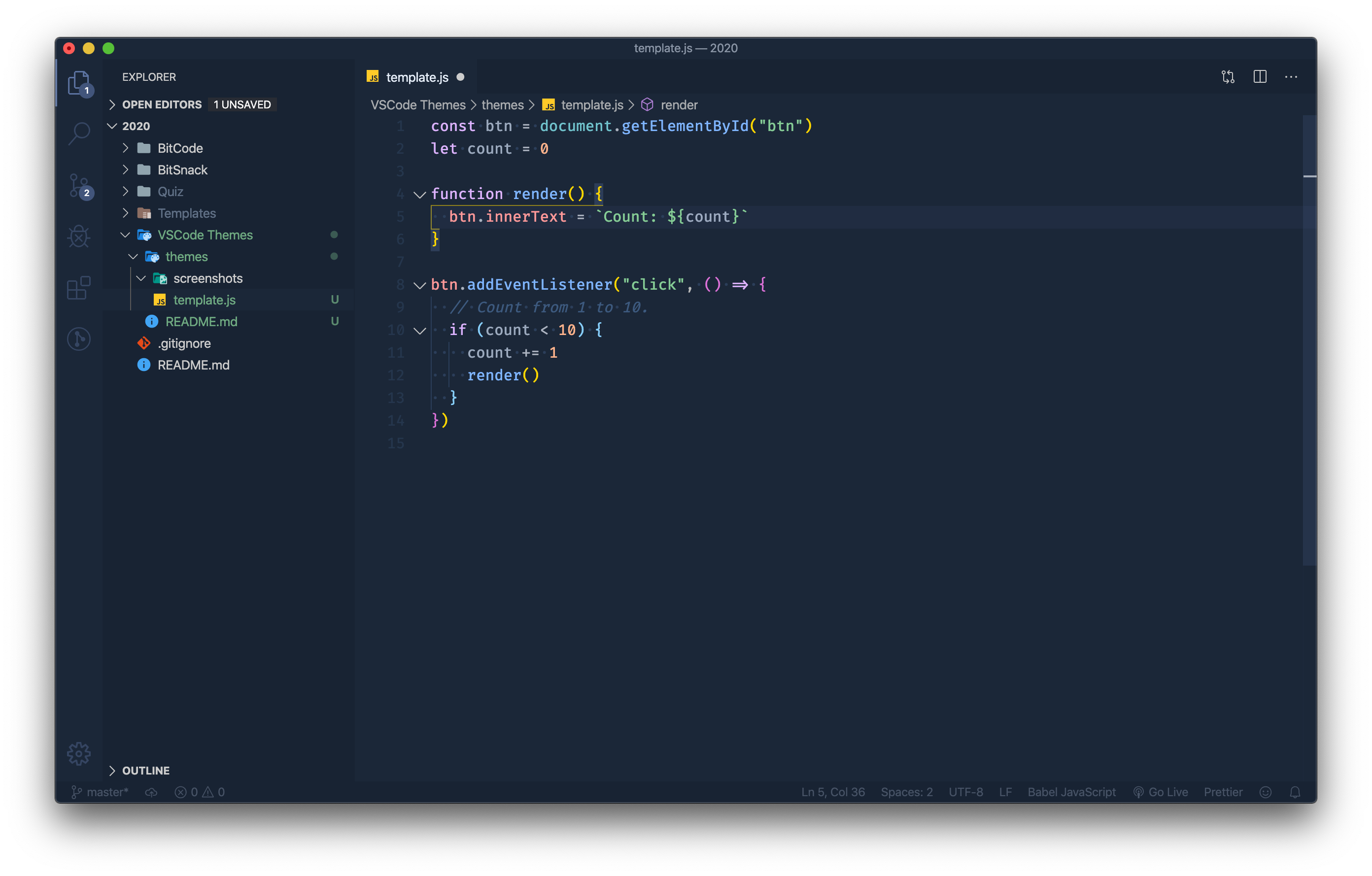Click the notifications bell in status bar
The width and height of the screenshot is (1372, 876).
[1295, 792]
